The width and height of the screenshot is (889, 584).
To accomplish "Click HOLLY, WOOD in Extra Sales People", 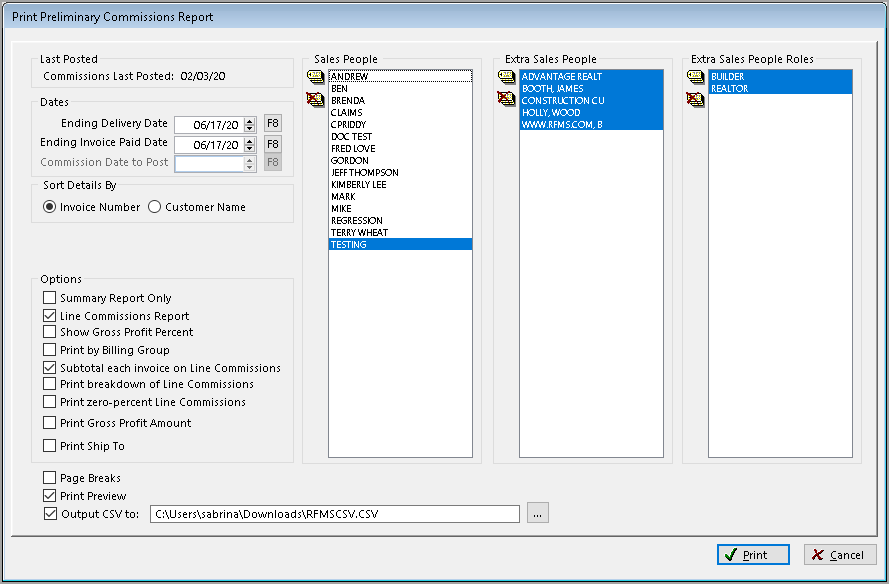I will click(x=591, y=112).
